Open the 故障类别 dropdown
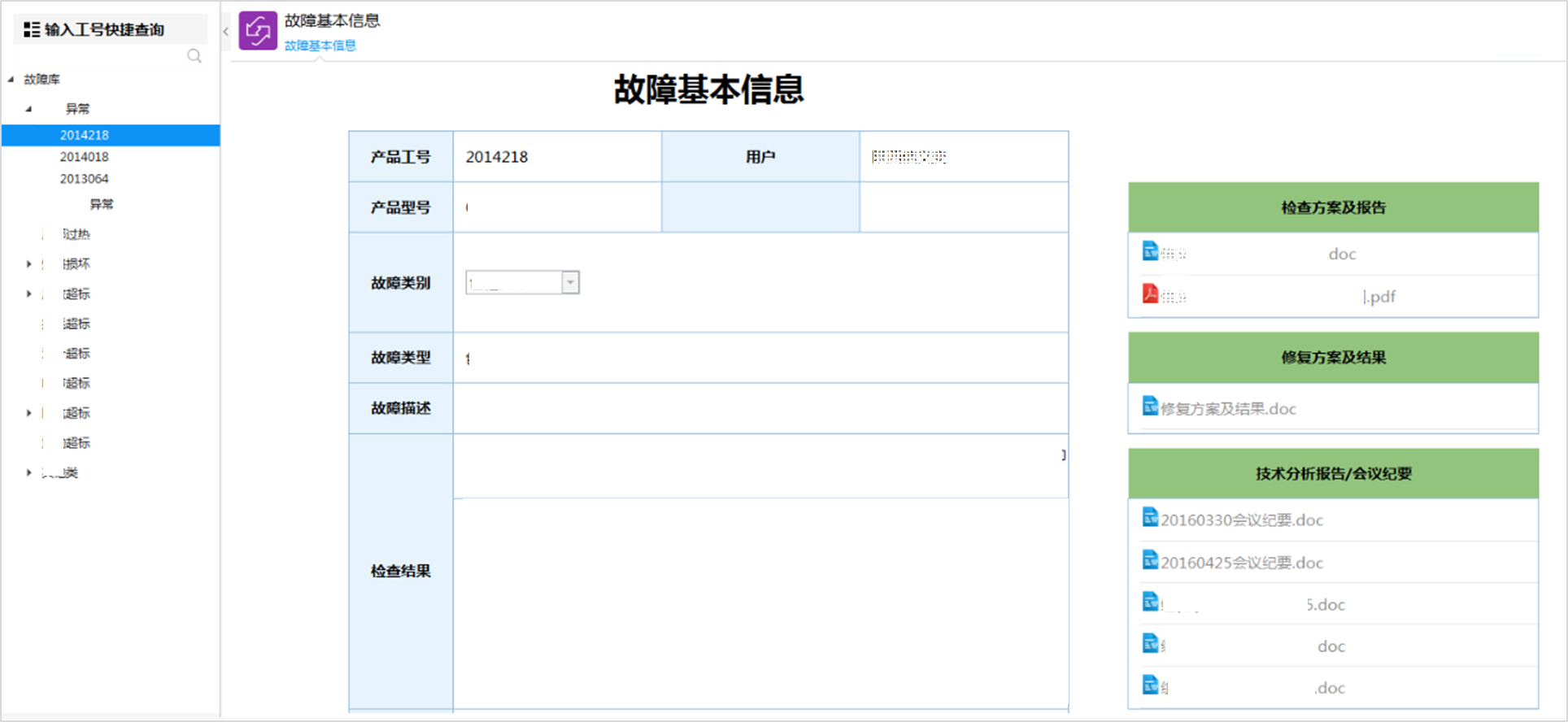Screen dimensions: 1568x722 point(570,282)
